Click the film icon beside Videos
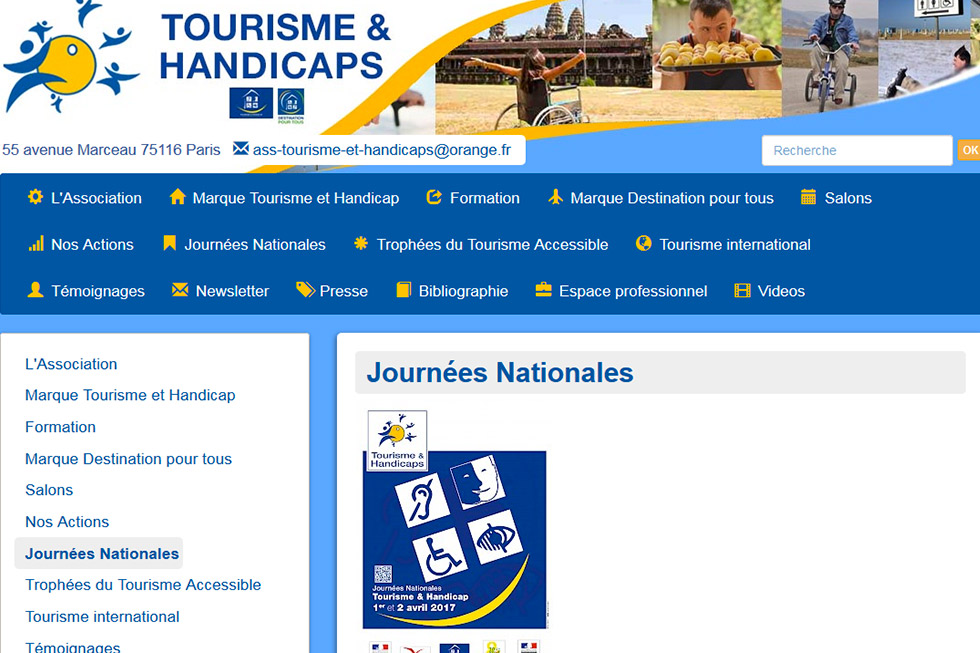980x653 pixels. click(742, 291)
